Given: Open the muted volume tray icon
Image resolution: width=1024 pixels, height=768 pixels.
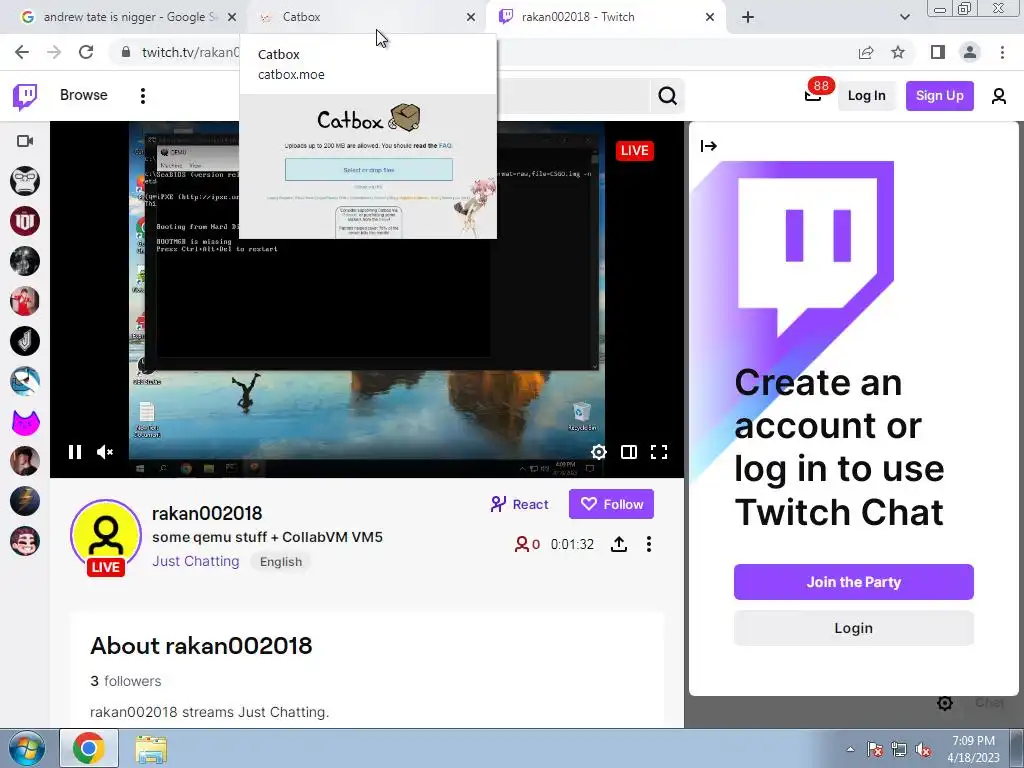Looking at the screenshot, I should pos(923,749).
